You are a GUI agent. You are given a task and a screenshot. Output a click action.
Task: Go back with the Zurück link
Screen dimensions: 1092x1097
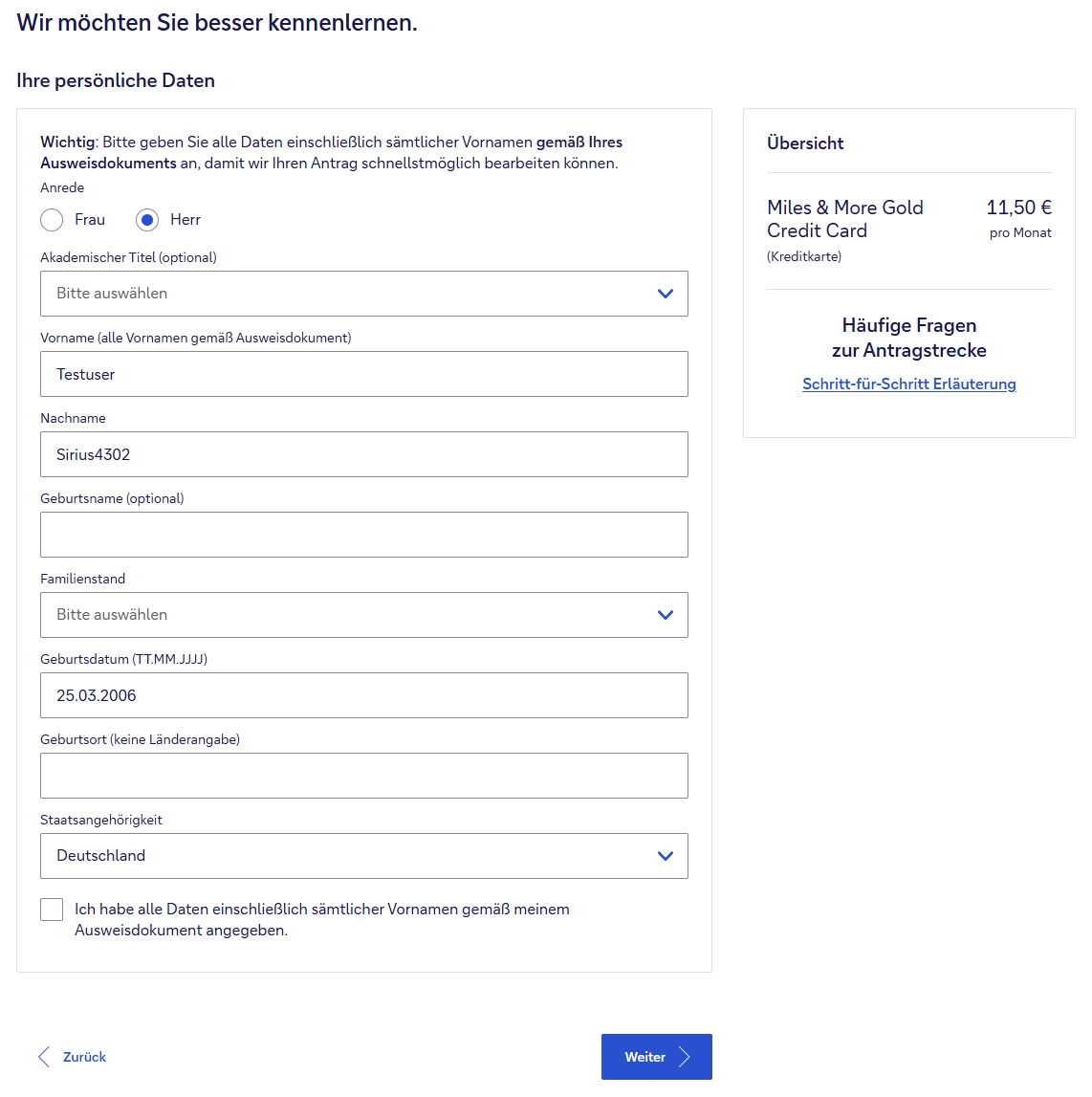coord(84,1057)
